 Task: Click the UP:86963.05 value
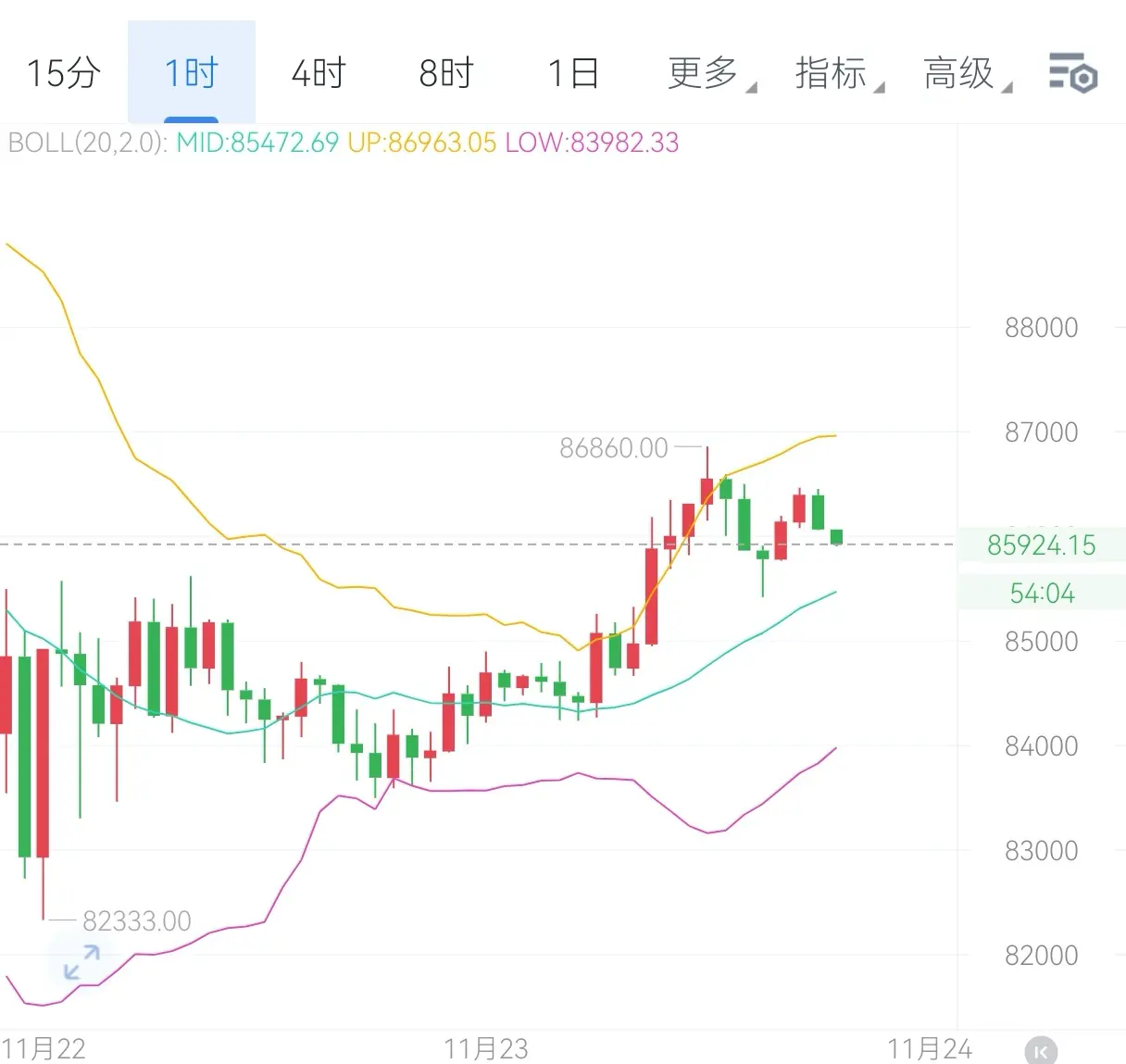coord(422,143)
